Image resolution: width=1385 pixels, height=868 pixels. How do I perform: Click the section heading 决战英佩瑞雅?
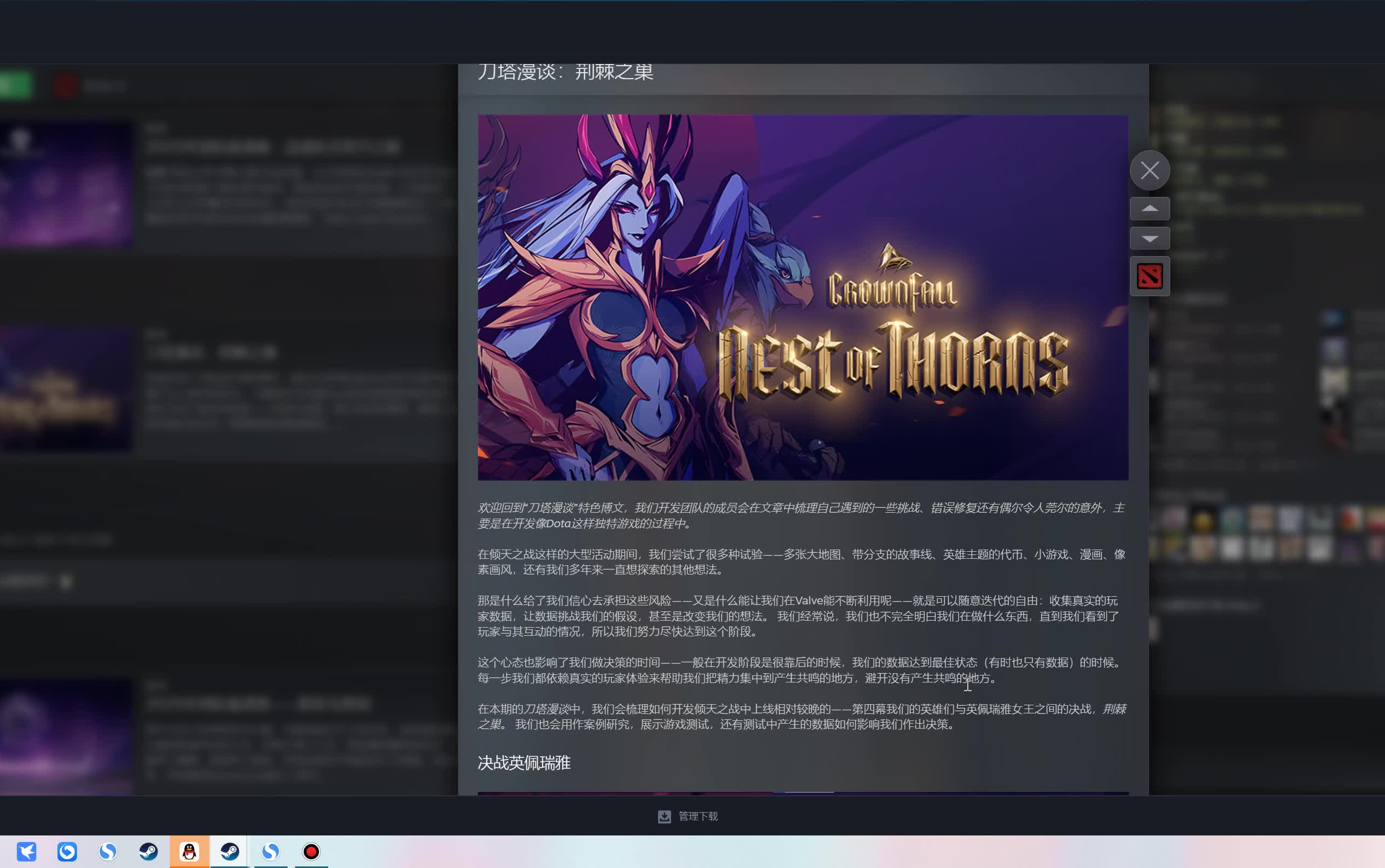pyautogui.click(x=524, y=763)
